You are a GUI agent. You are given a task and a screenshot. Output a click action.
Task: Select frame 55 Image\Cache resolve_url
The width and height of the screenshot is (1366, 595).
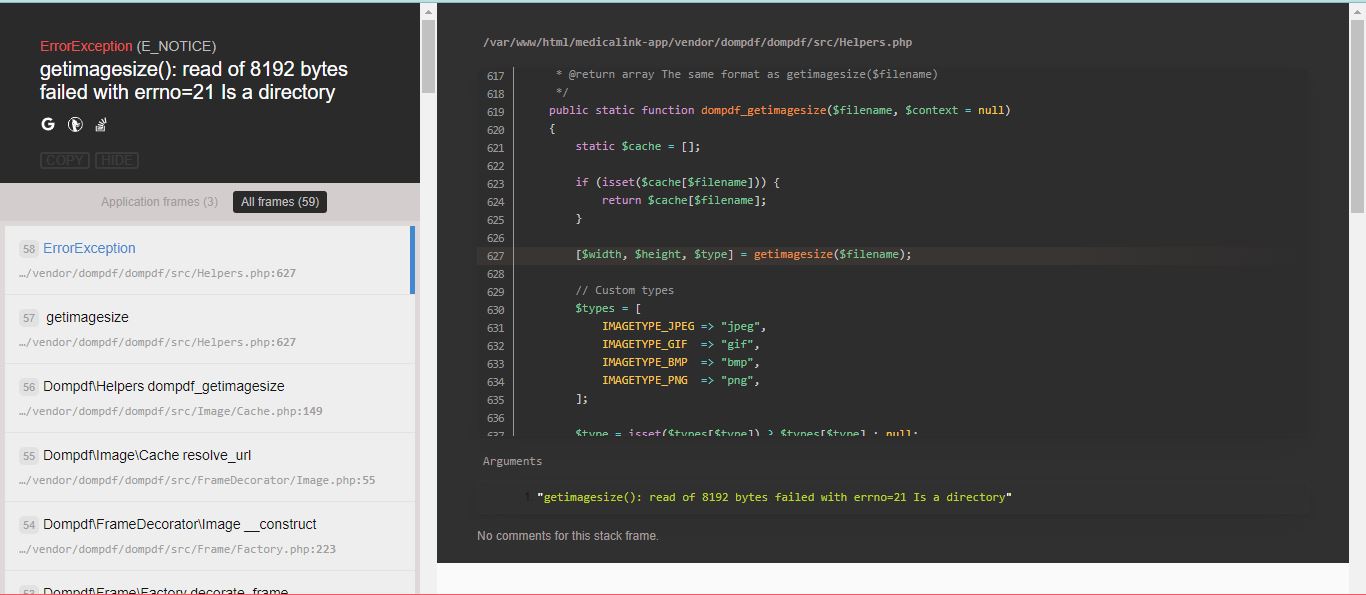click(x=146, y=456)
